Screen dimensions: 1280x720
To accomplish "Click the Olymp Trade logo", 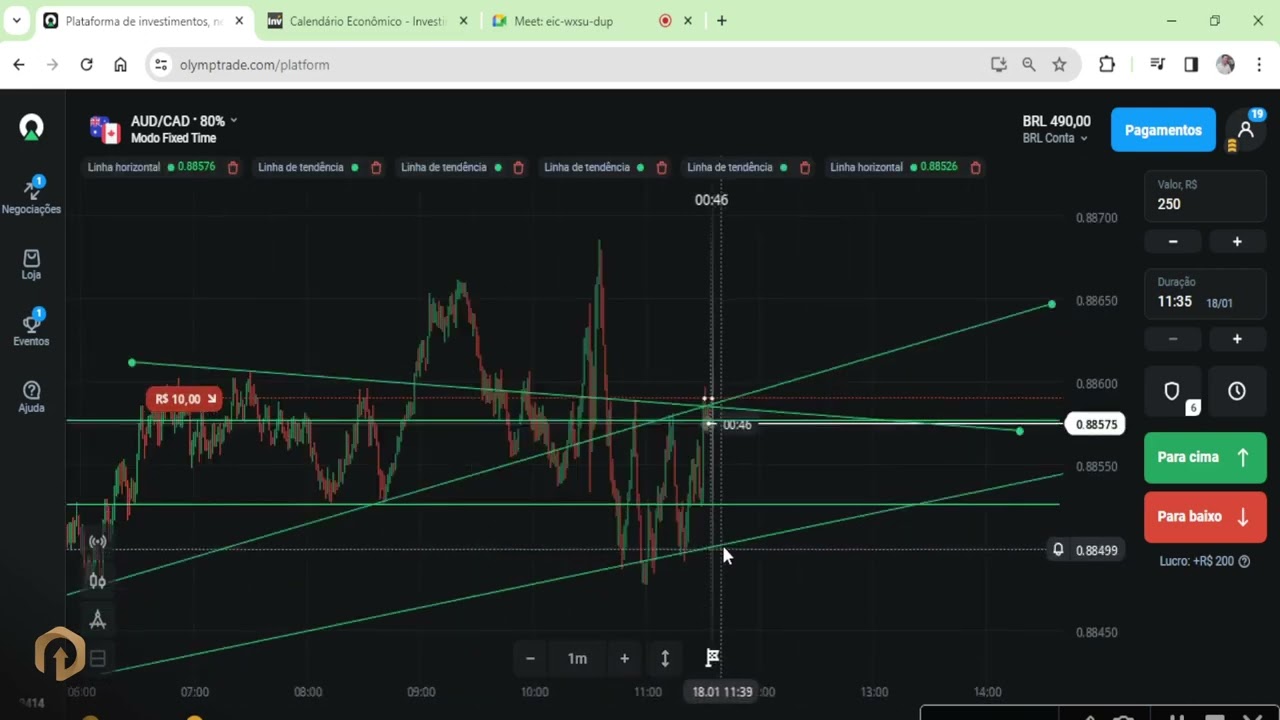I will [x=32, y=128].
